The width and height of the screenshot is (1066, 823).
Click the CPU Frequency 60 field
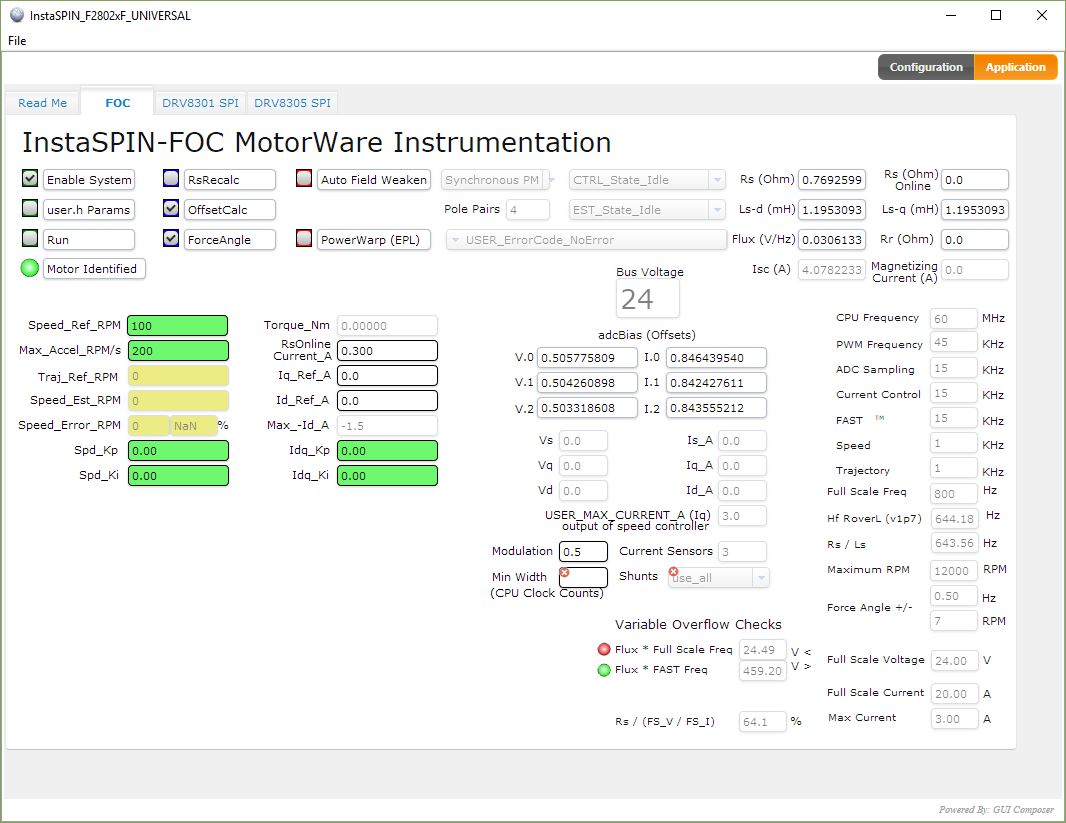(x=953, y=319)
